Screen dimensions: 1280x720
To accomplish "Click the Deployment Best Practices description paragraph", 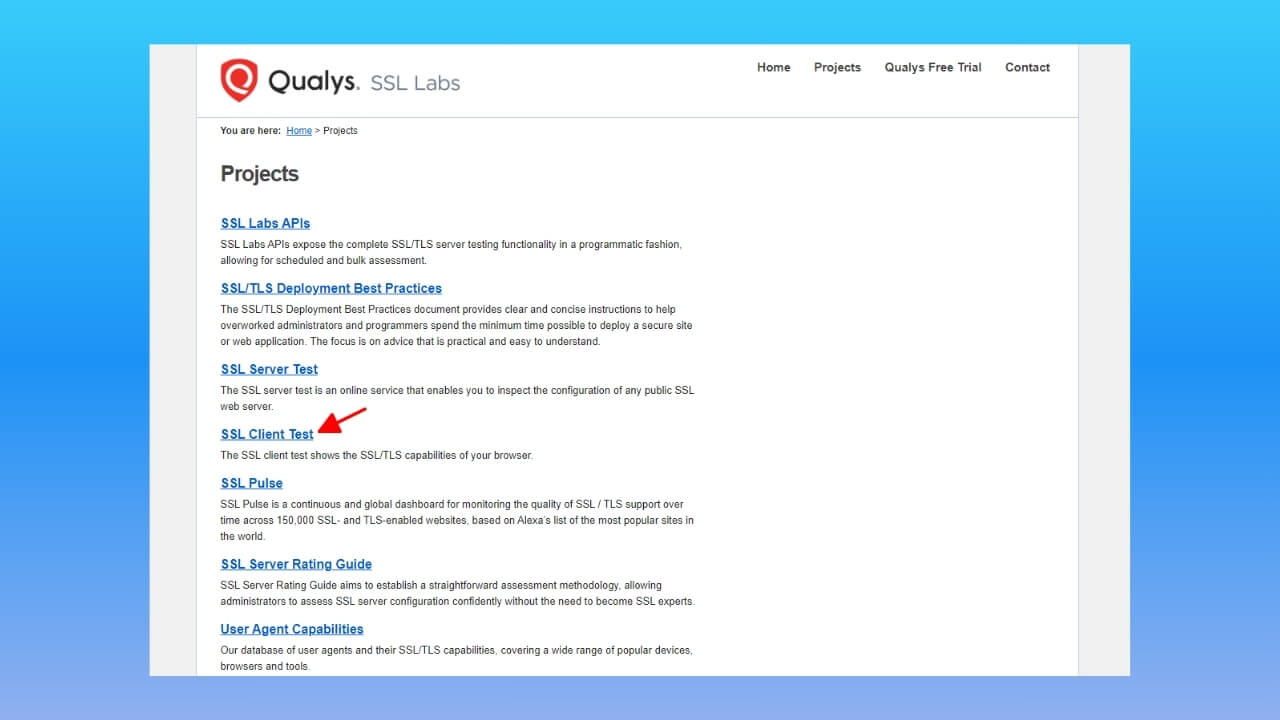I will pyautogui.click(x=456, y=325).
